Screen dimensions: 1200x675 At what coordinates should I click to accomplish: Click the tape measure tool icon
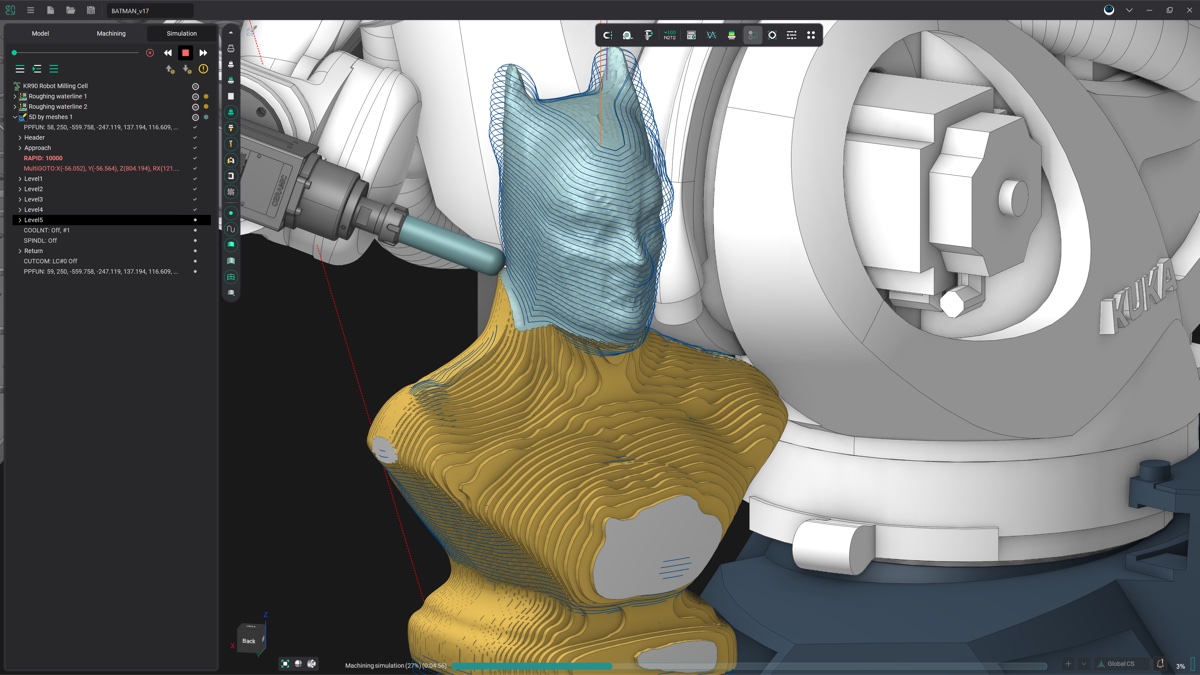coord(627,35)
